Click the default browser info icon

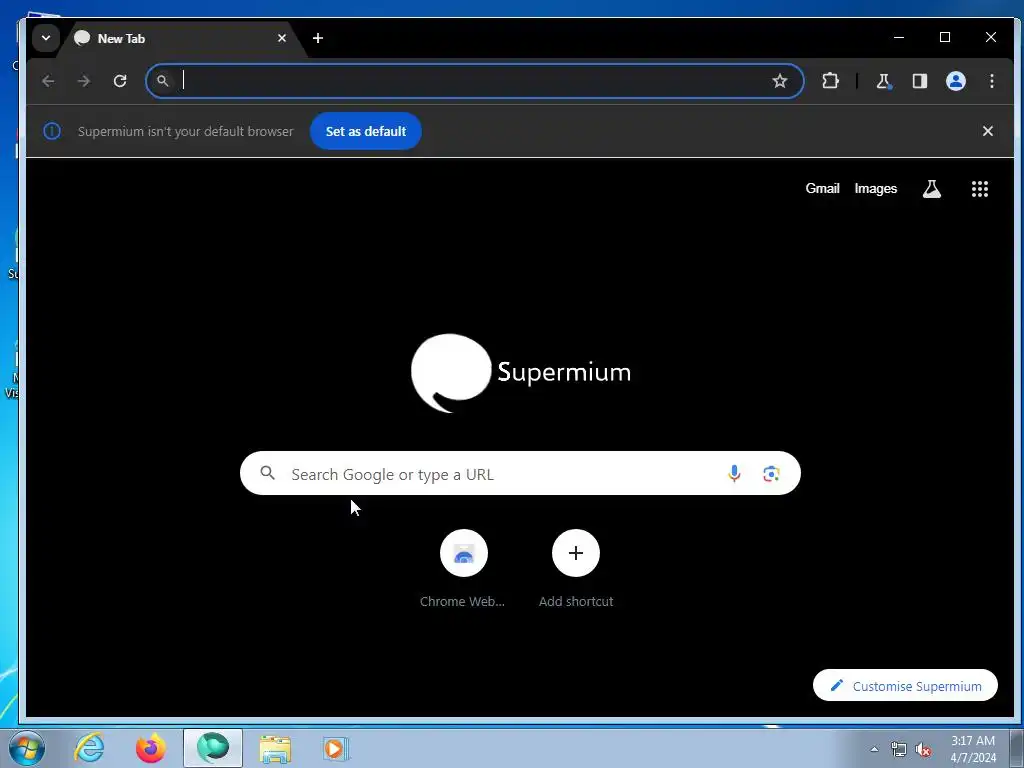coord(52,131)
